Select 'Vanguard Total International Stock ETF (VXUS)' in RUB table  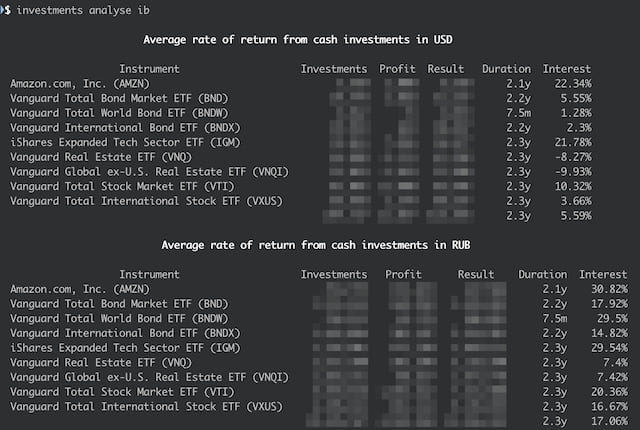click(147, 407)
